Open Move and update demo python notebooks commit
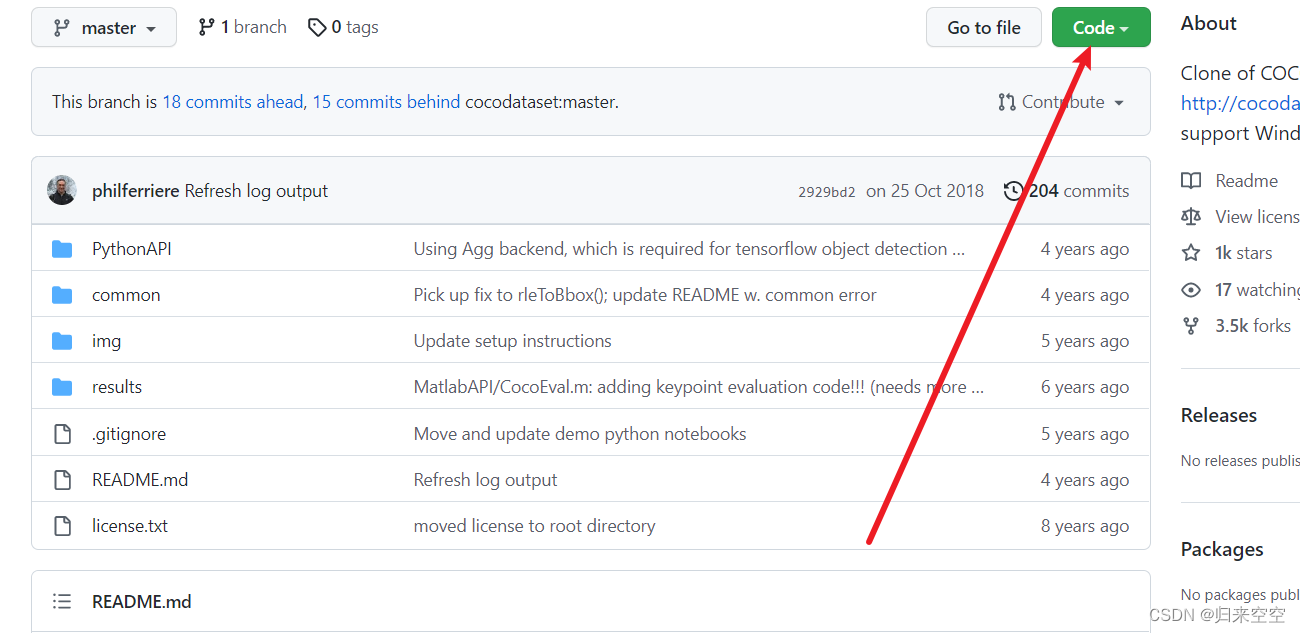 click(x=580, y=434)
